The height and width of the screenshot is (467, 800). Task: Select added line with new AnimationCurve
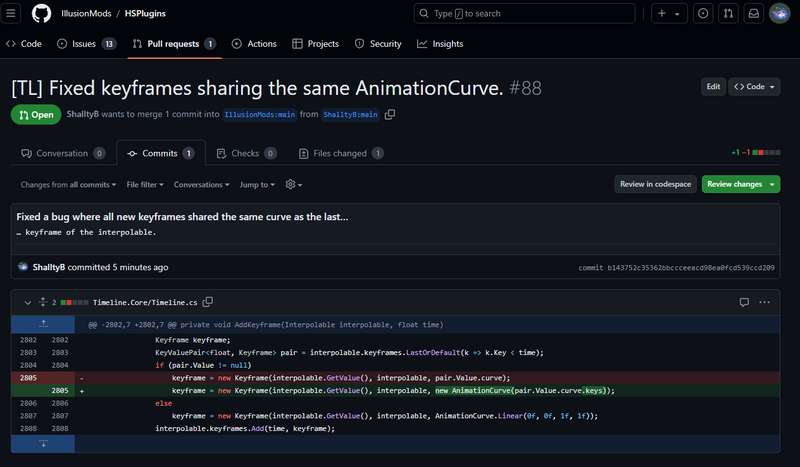pos(395,390)
